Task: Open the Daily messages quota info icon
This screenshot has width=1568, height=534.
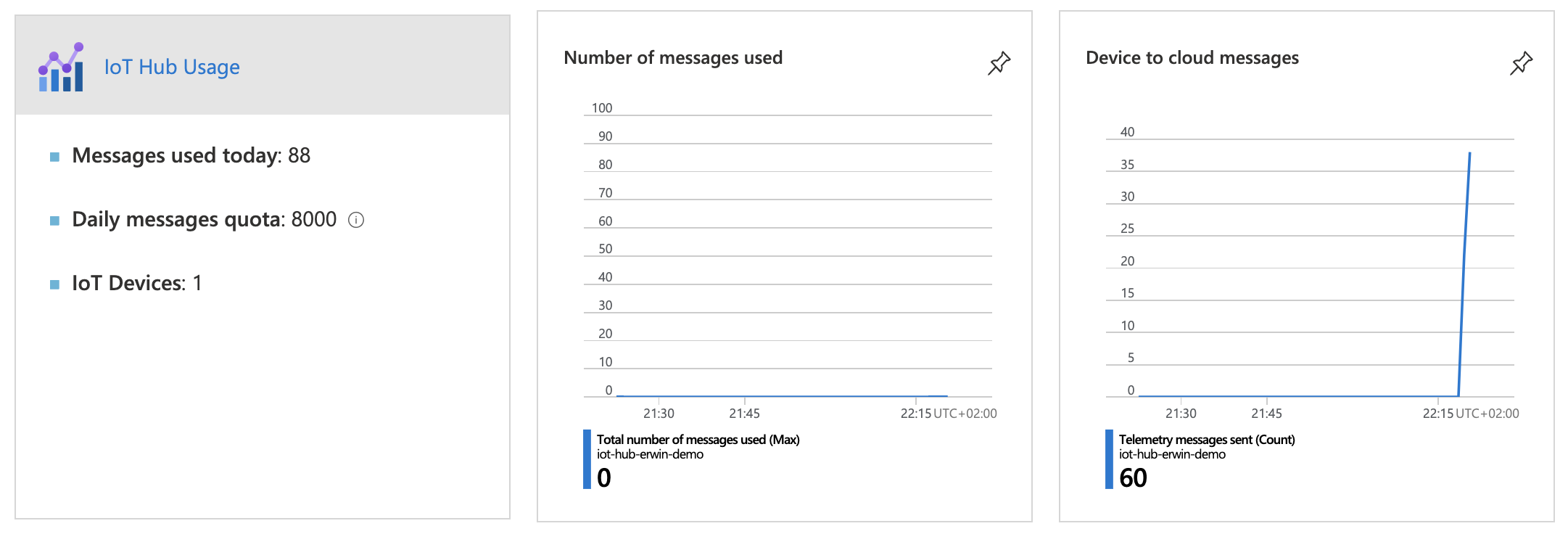Action: point(357,219)
